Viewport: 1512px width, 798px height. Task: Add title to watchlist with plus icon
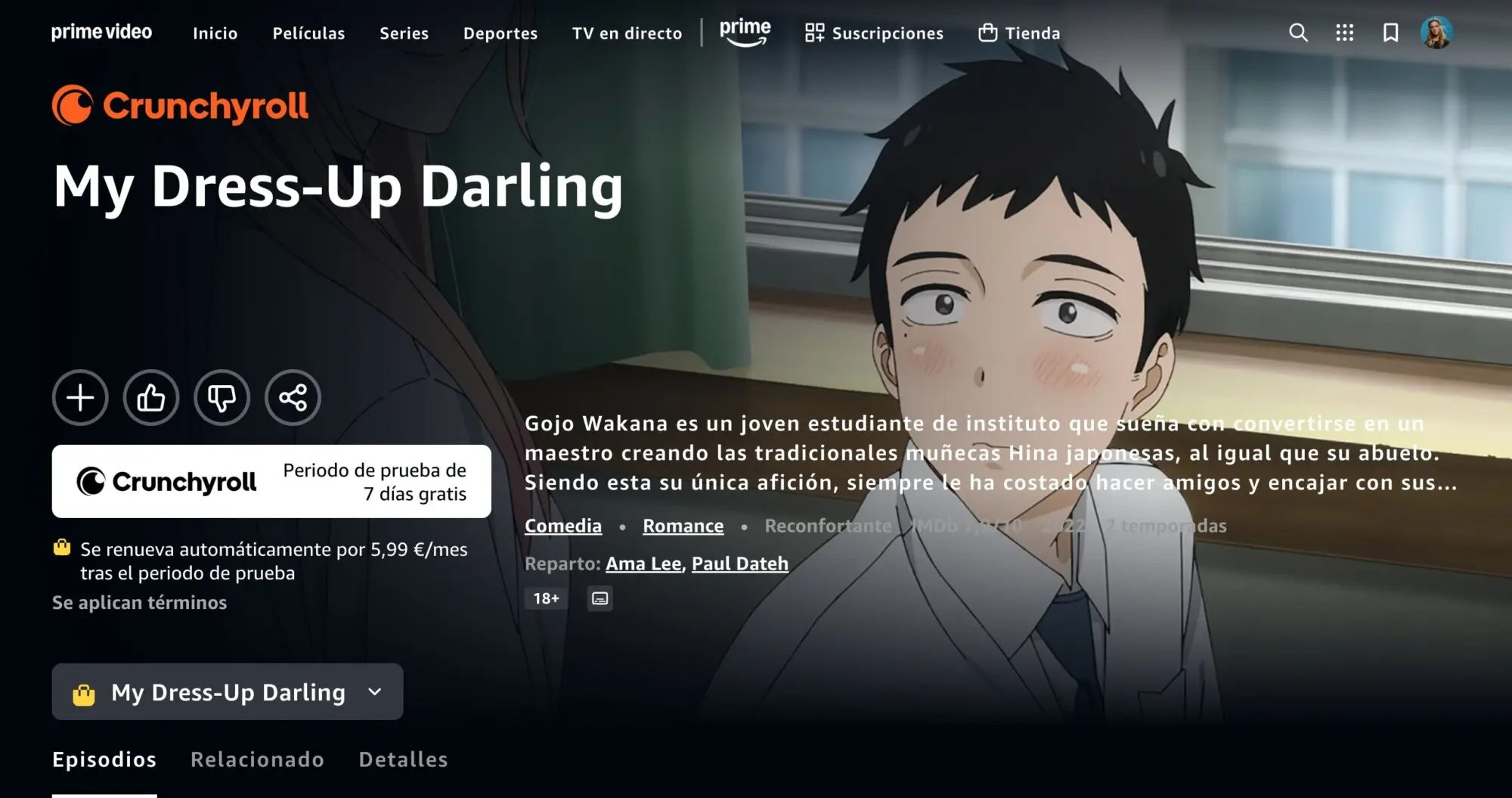pyautogui.click(x=80, y=398)
